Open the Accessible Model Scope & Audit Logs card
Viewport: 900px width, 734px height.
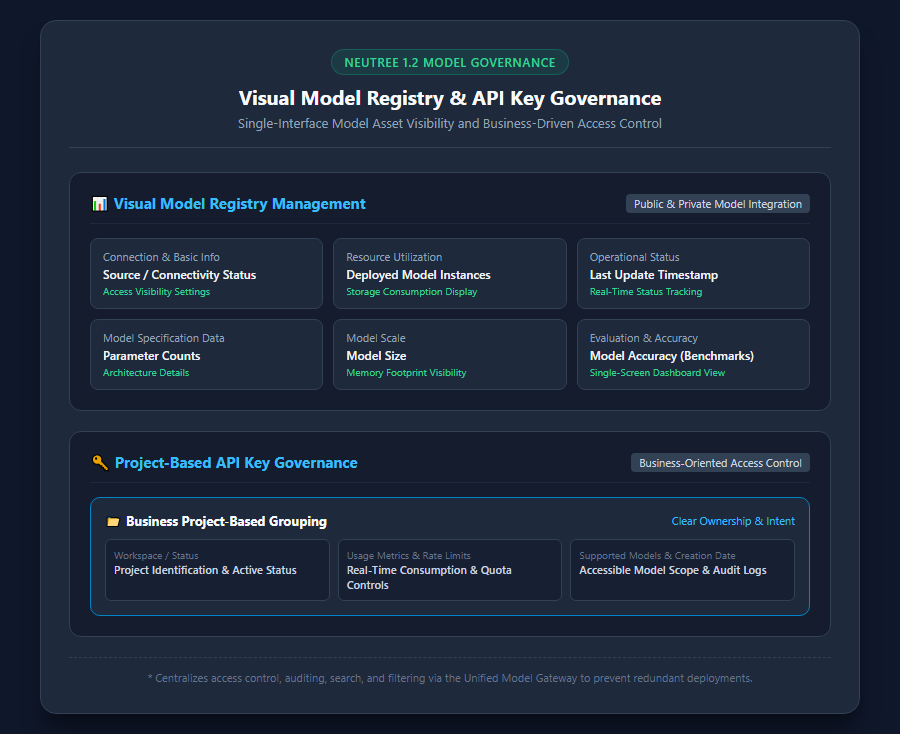tap(682, 570)
